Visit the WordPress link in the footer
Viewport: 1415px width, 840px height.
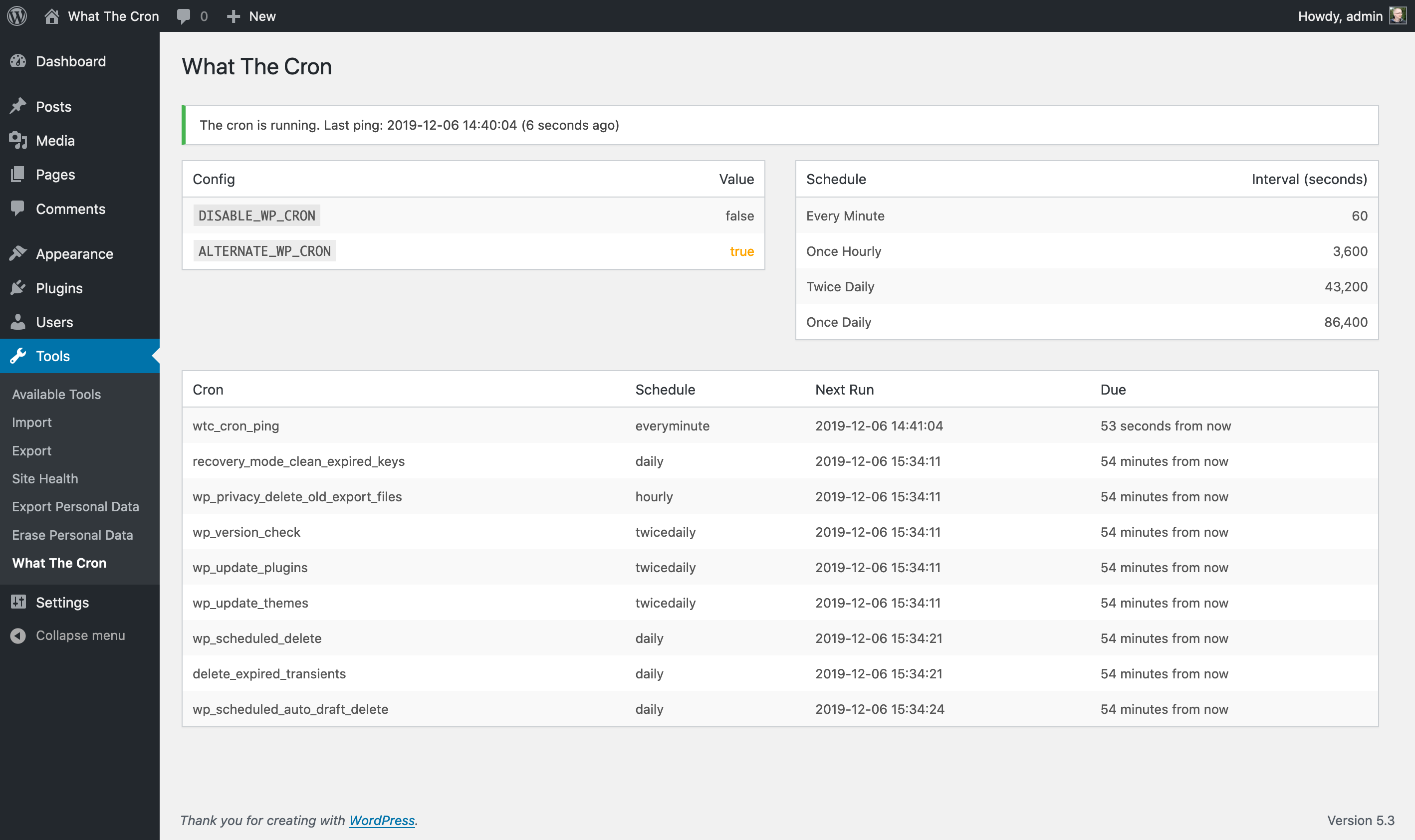(382, 820)
